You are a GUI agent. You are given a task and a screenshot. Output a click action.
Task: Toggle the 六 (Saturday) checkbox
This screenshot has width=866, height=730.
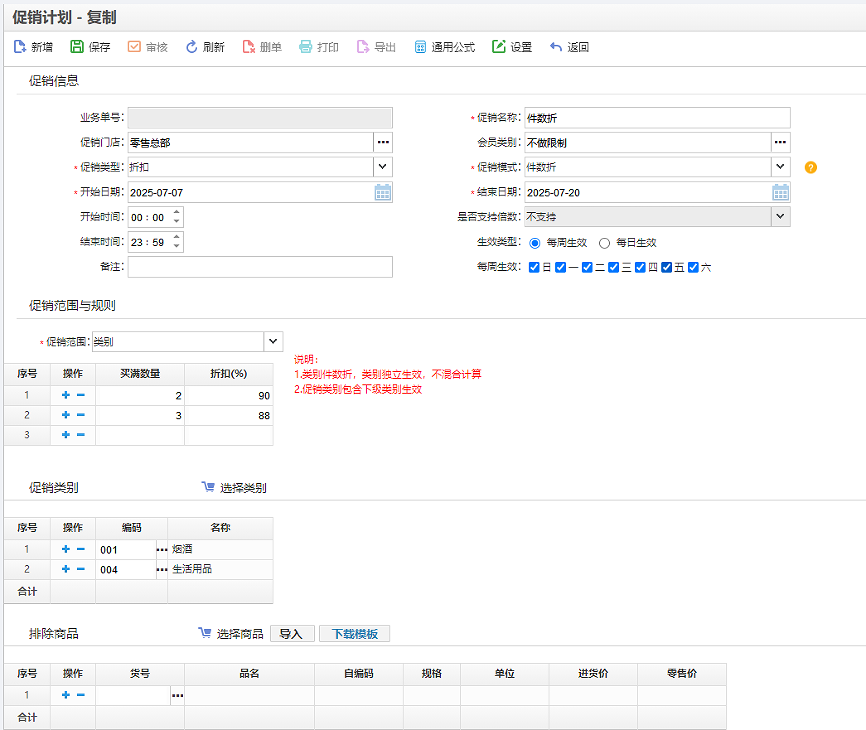[693, 267]
